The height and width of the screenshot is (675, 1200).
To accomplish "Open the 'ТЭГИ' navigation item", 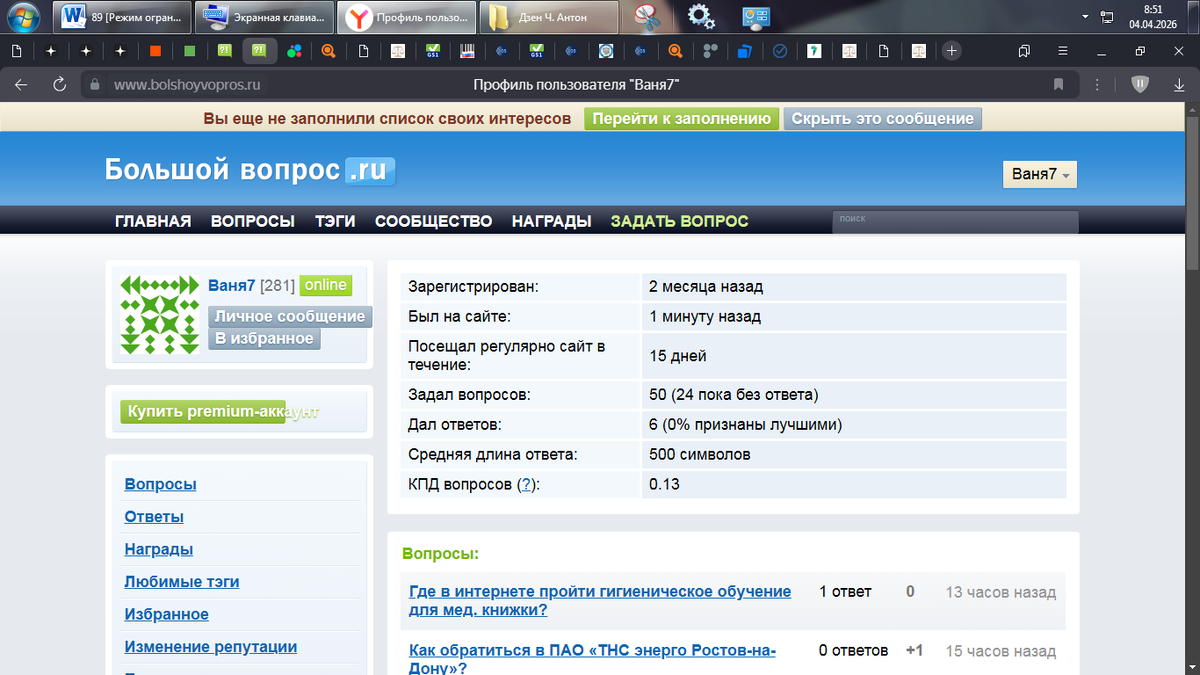I will (335, 221).
